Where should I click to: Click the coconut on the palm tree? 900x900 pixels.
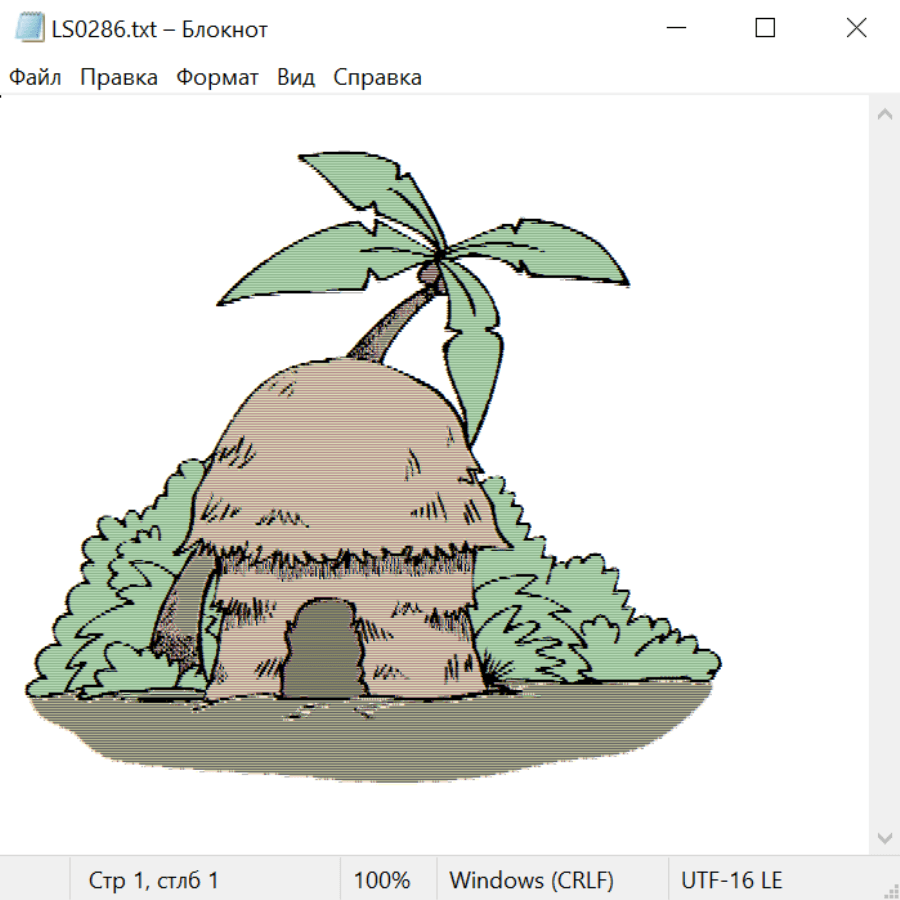pos(430,272)
